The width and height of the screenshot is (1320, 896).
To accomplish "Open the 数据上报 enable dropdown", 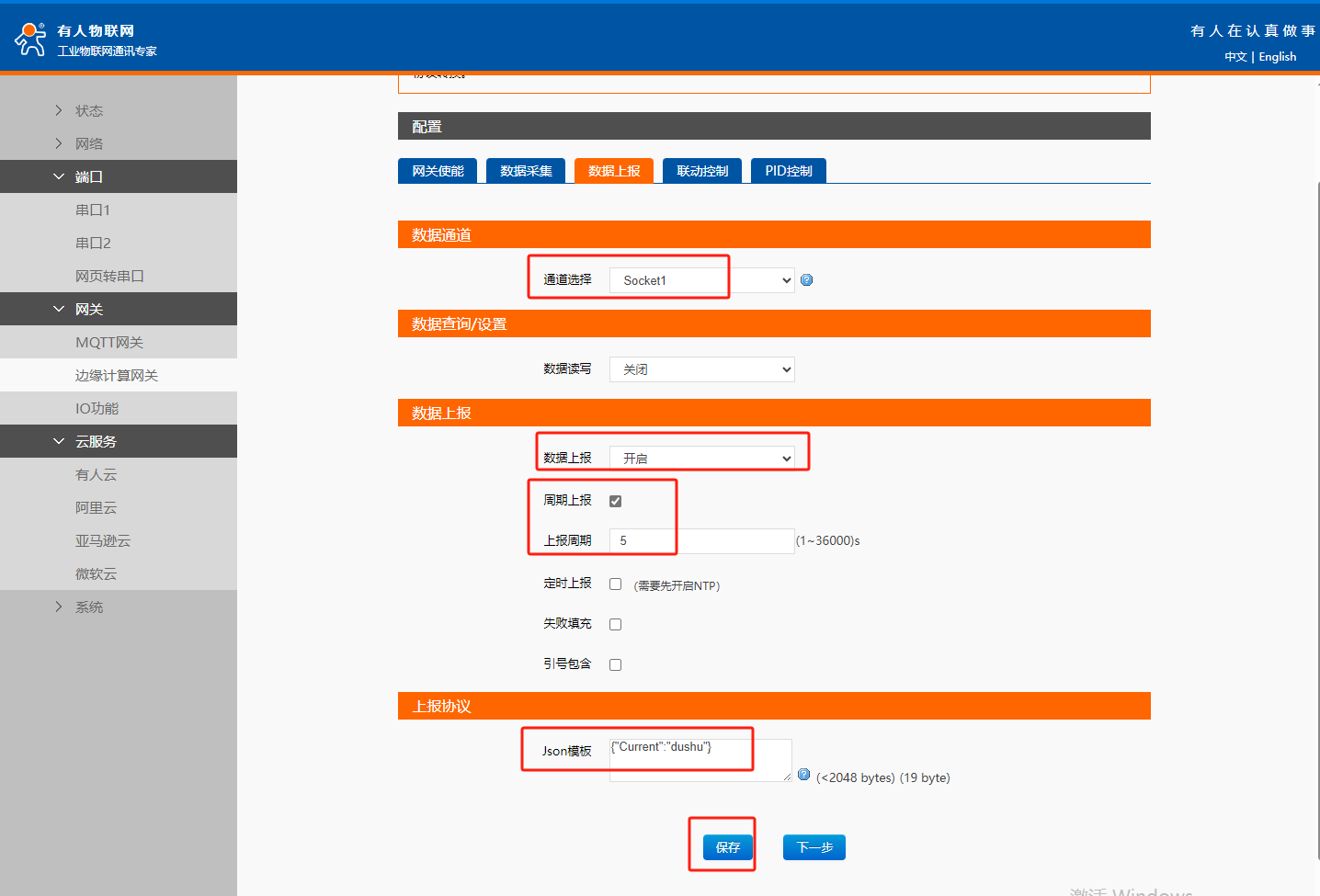I will point(701,458).
